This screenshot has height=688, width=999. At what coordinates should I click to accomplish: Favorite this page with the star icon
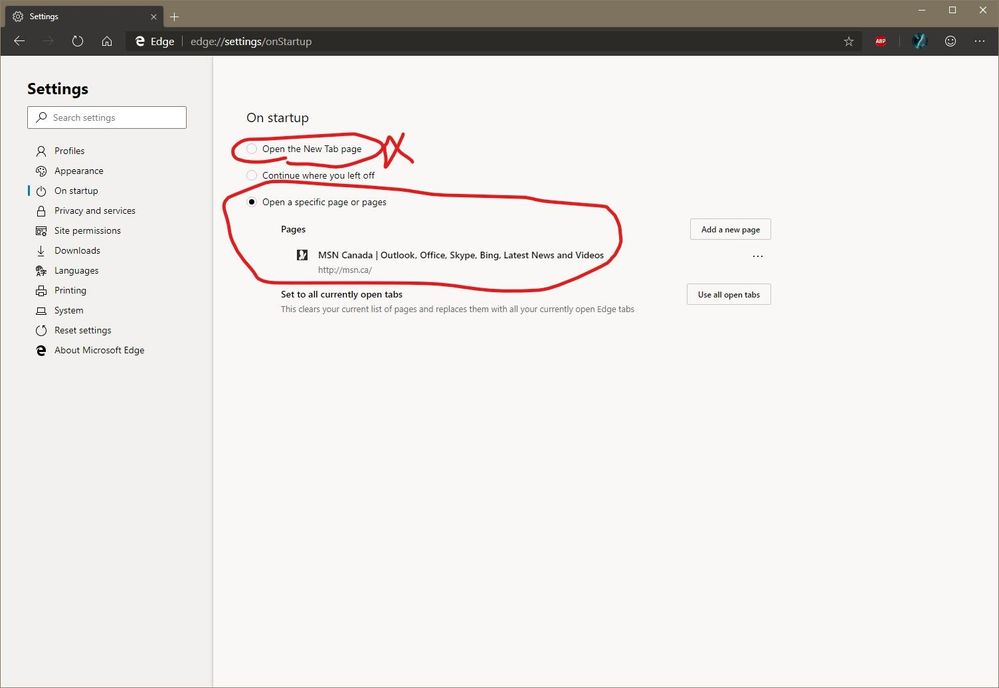pyautogui.click(x=849, y=41)
